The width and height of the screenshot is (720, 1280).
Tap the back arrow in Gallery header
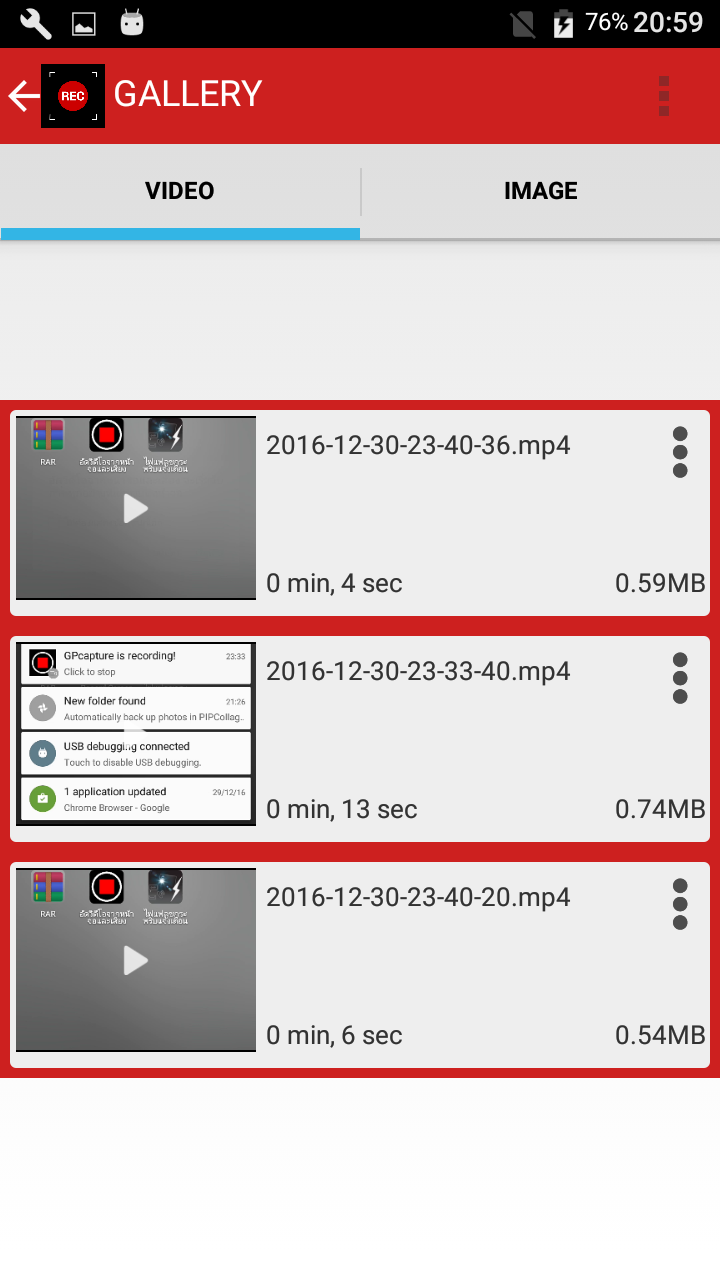(23, 96)
